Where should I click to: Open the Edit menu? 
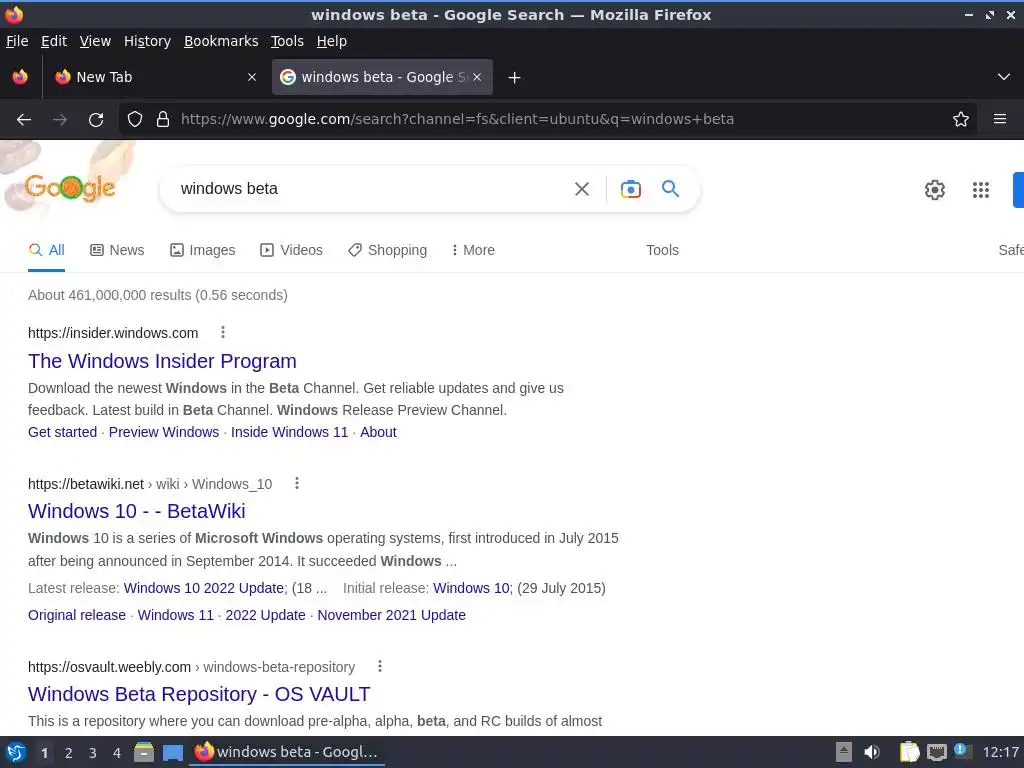(x=54, y=41)
